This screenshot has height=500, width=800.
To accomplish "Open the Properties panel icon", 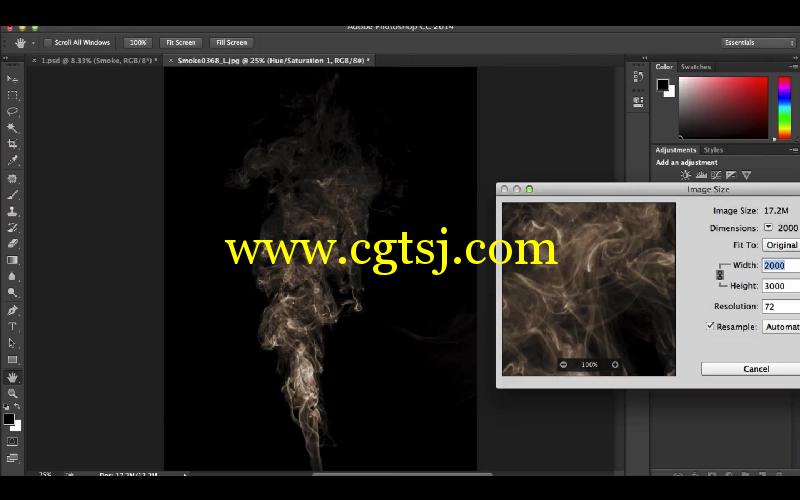I will coord(638,101).
